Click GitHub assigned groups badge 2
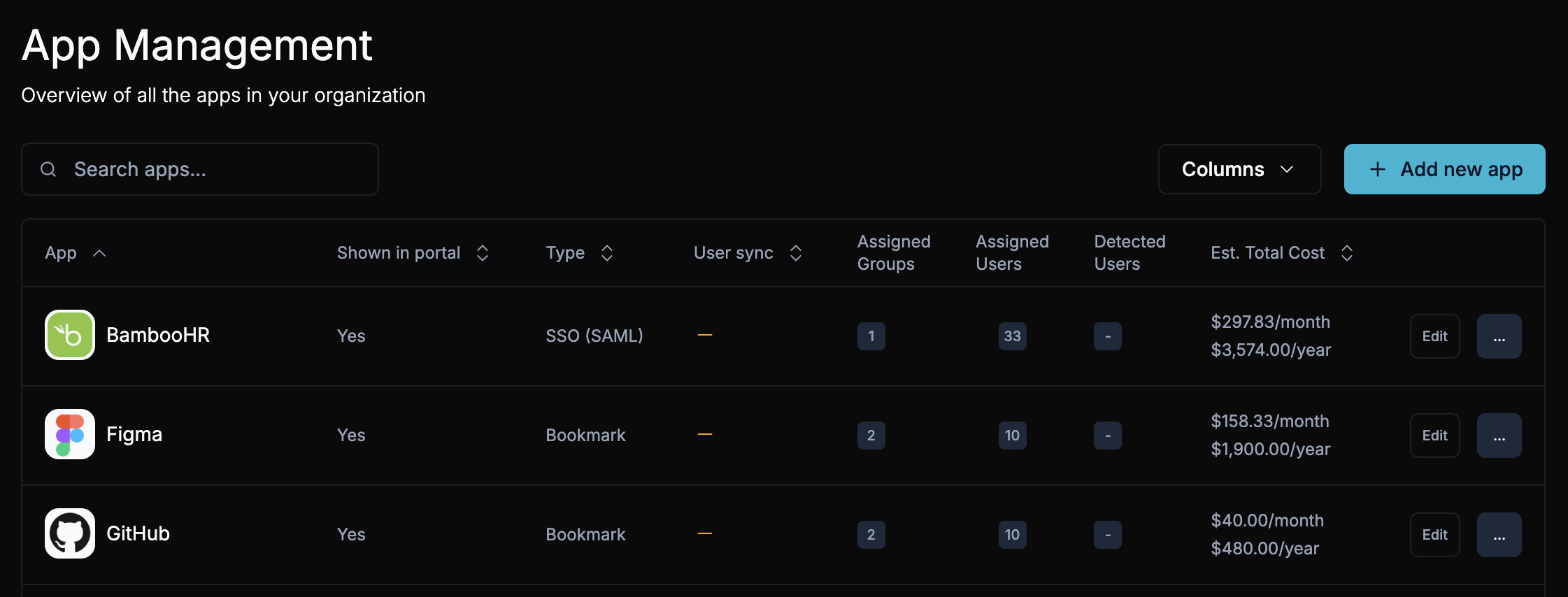The height and width of the screenshot is (597, 1568). [x=871, y=535]
